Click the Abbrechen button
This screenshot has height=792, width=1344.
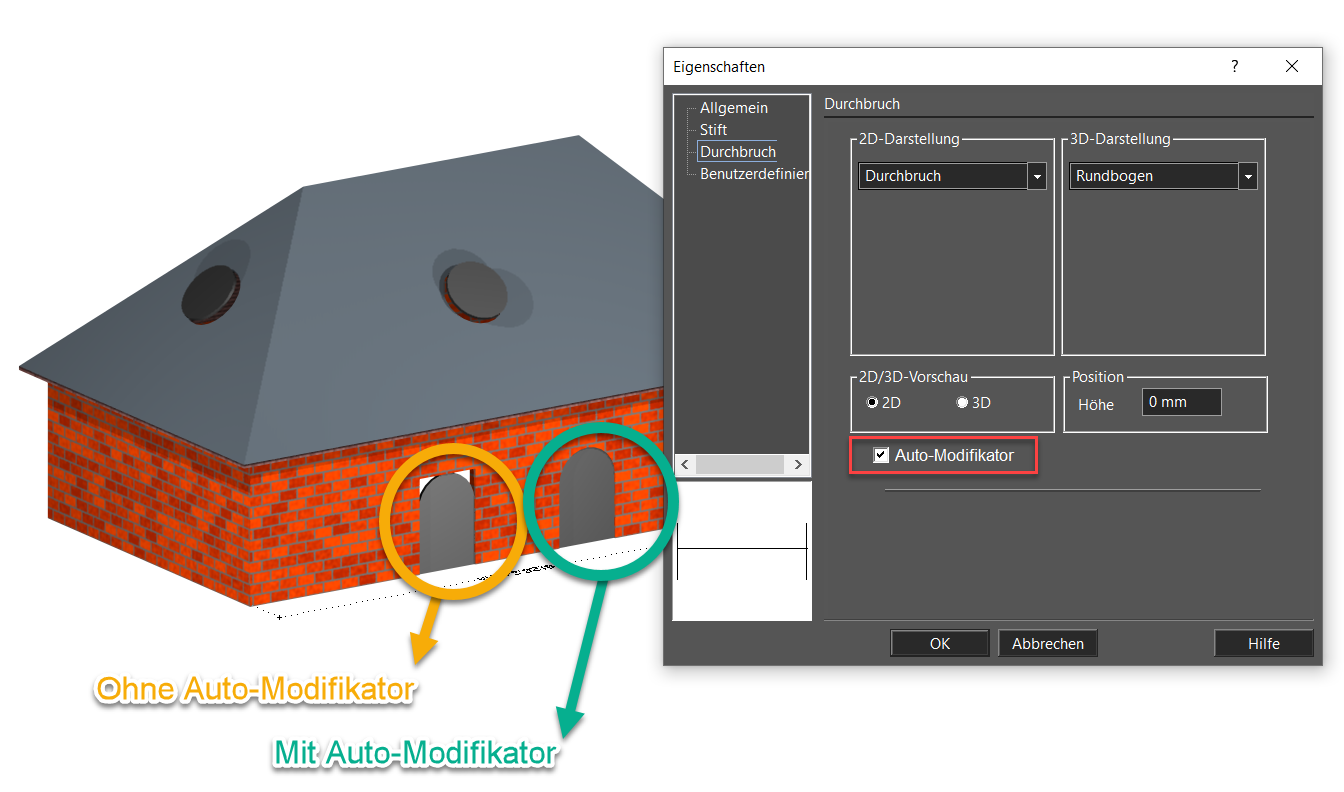1048,643
